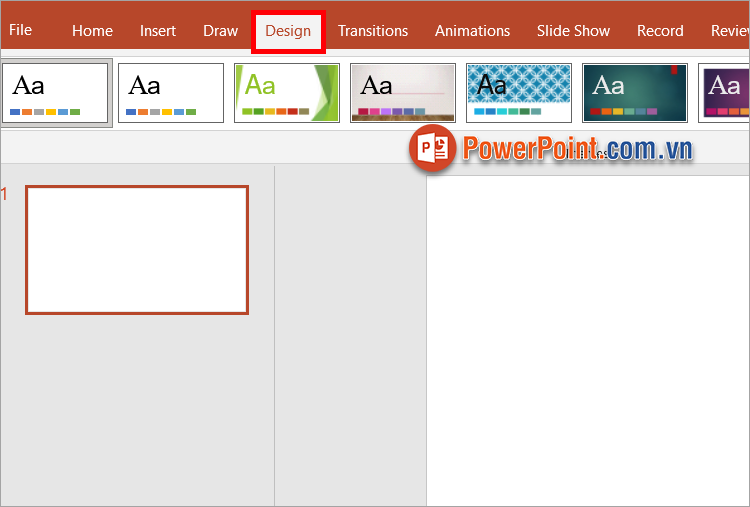Switch to the Home ribbon tab
This screenshot has width=750, height=507.
(x=92, y=31)
